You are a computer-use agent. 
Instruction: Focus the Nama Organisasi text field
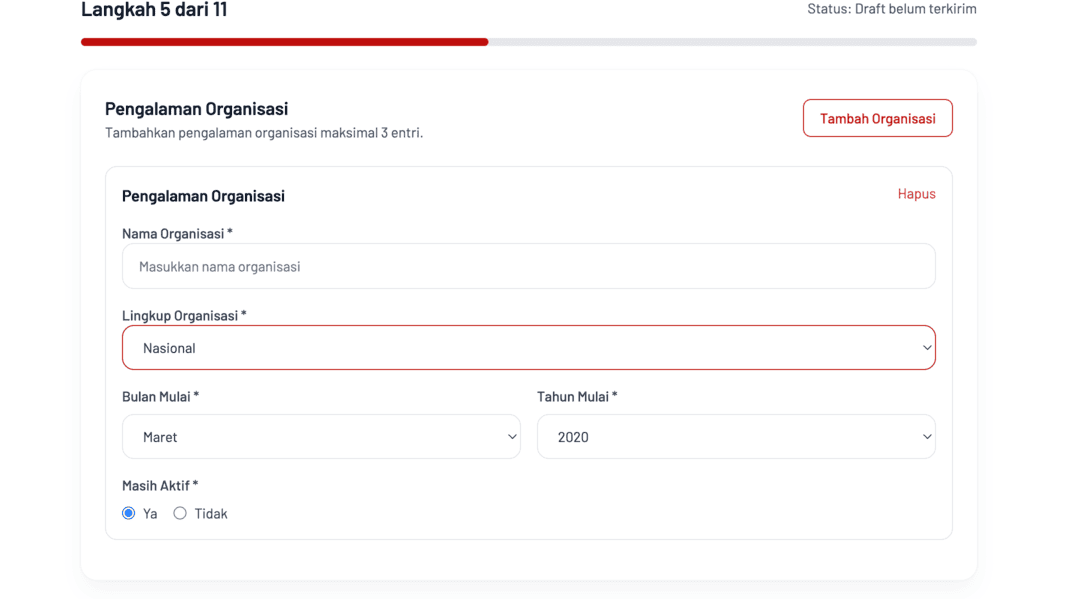(528, 267)
